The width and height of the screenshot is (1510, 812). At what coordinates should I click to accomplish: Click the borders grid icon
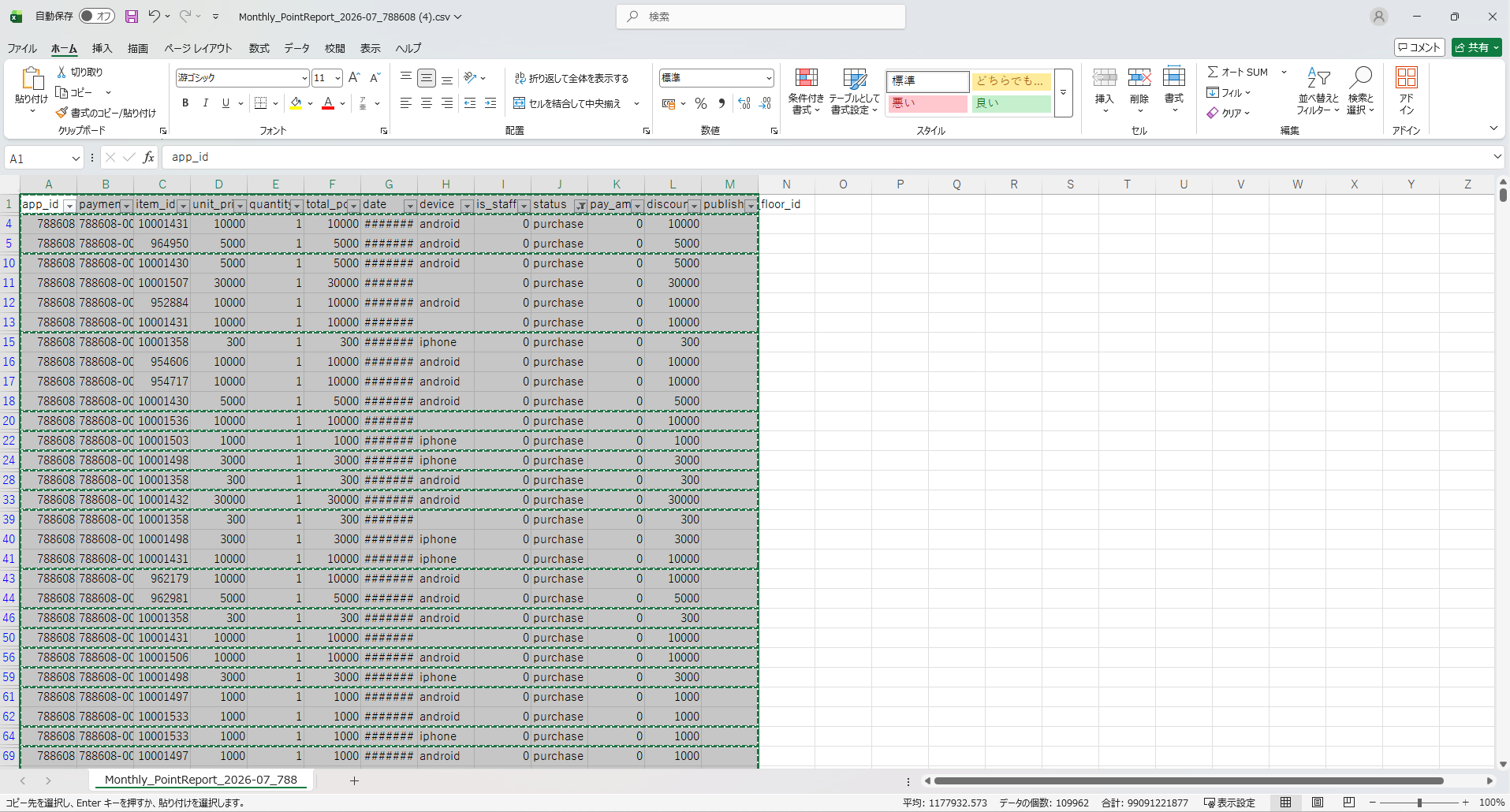[261, 103]
